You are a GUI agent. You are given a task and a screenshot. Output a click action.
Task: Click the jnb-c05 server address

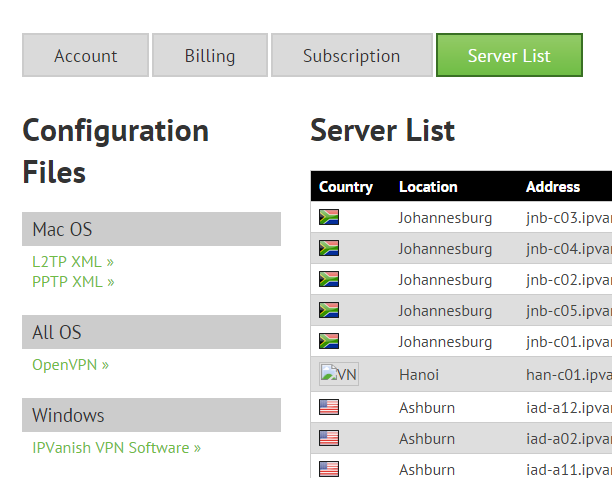569,311
